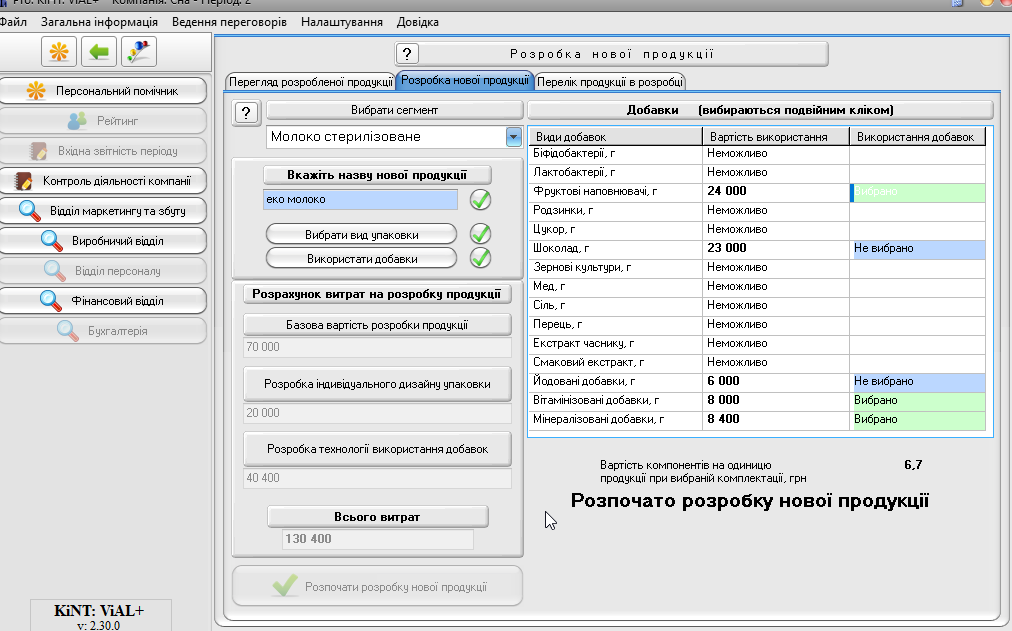Click green checkmark next to additives button
1012x631 pixels.
[x=480, y=257]
